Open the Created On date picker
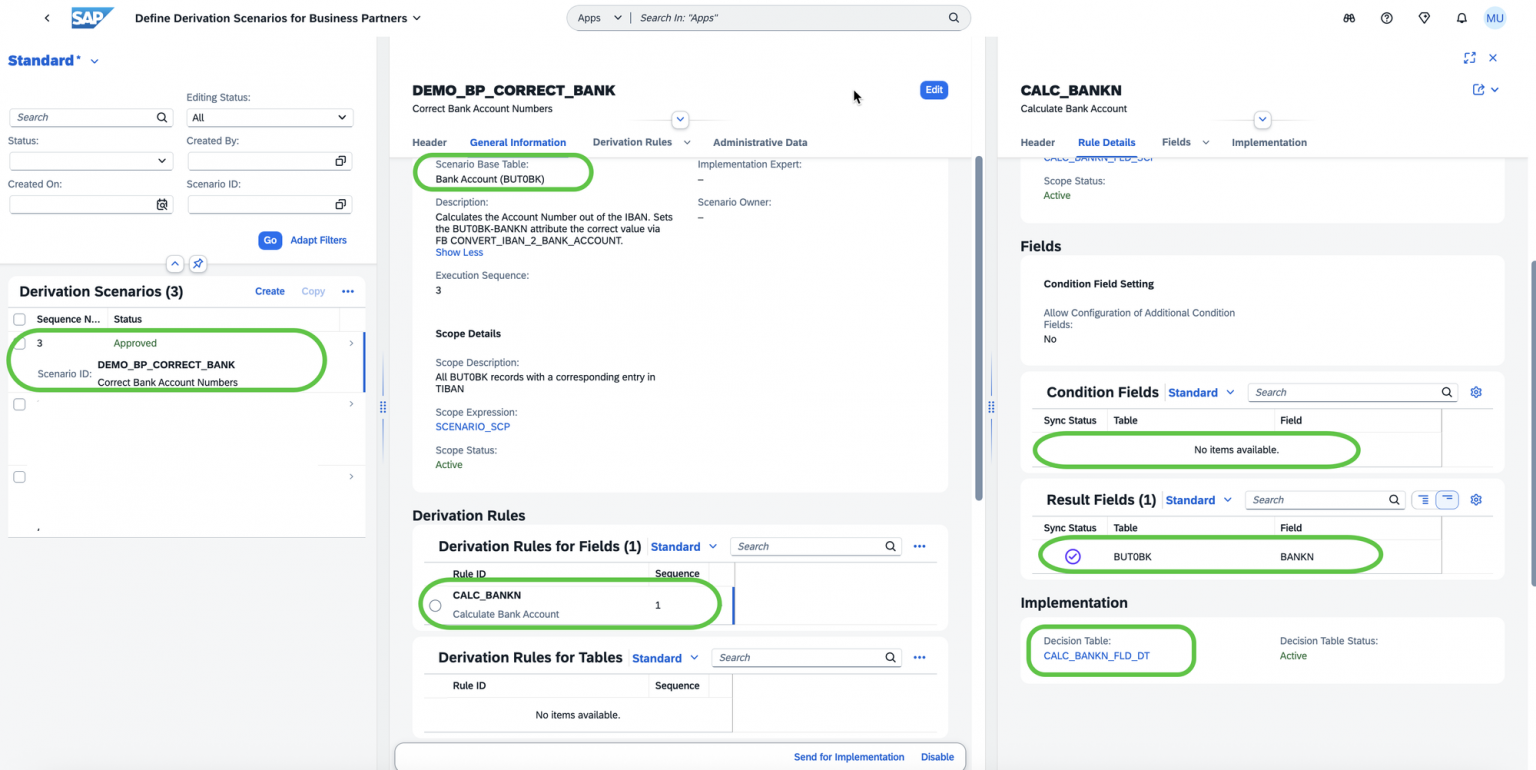The image size is (1536, 770). pyautogui.click(x=162, y=204)
